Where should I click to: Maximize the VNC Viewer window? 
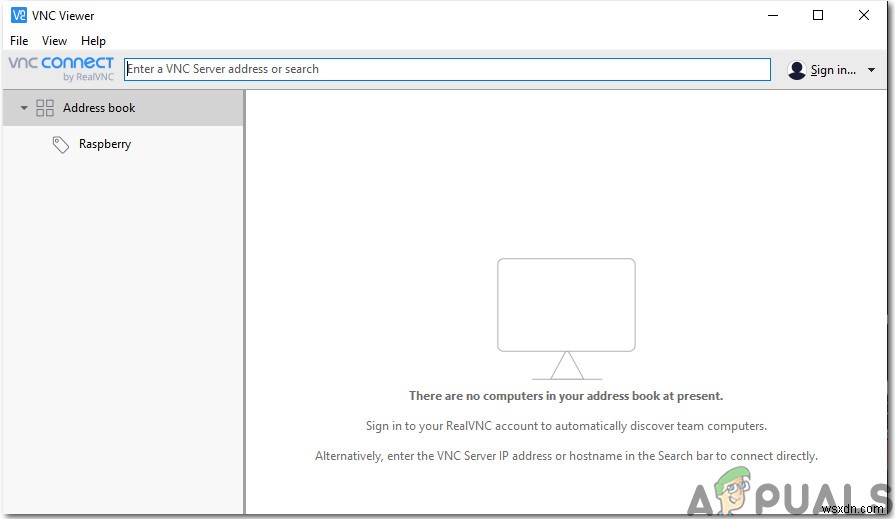click(x=818, y=15)
